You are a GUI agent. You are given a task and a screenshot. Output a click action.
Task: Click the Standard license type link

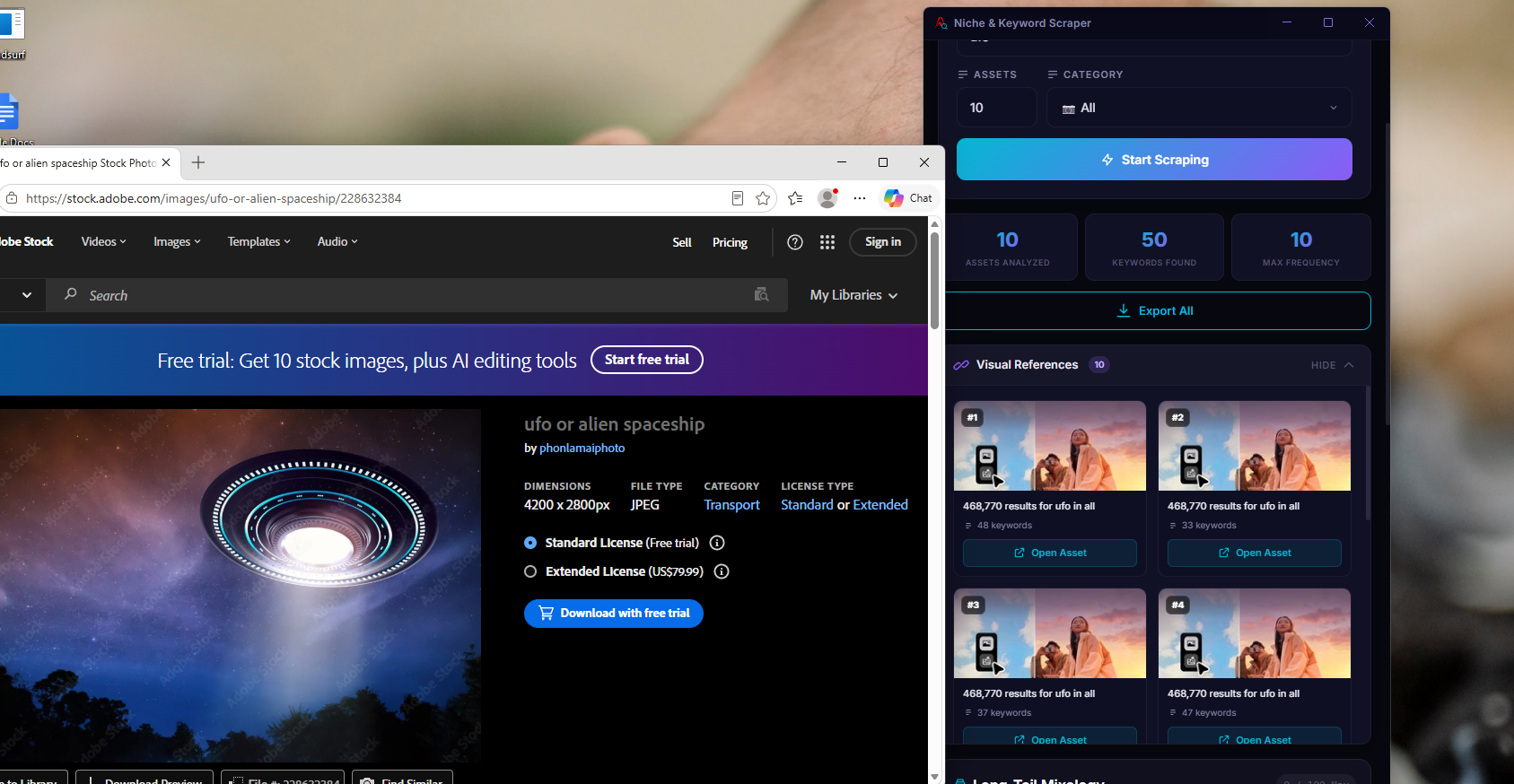pos(807,505)
